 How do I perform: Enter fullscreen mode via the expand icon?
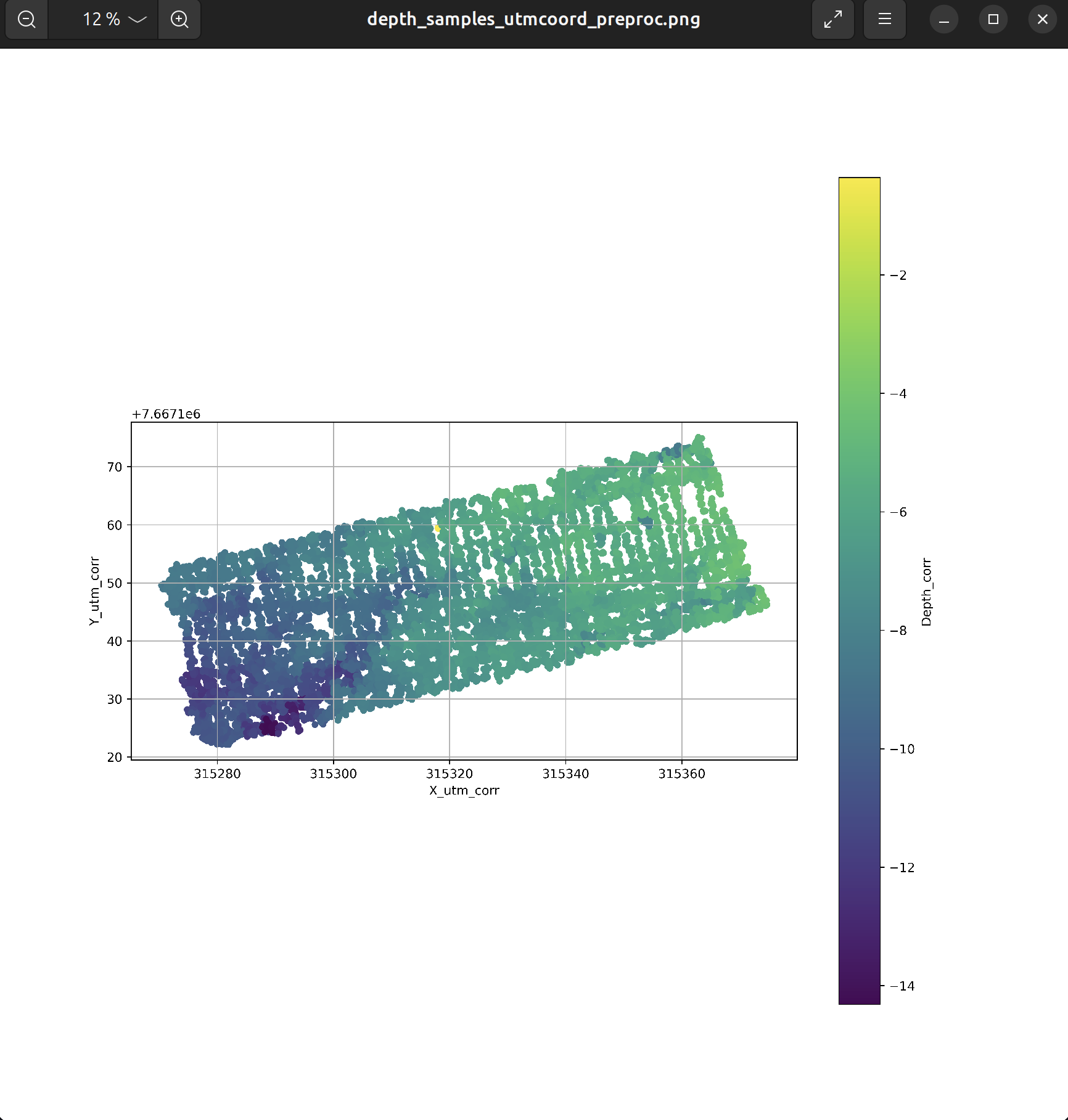pyautogui.click(x=832, y=19)
